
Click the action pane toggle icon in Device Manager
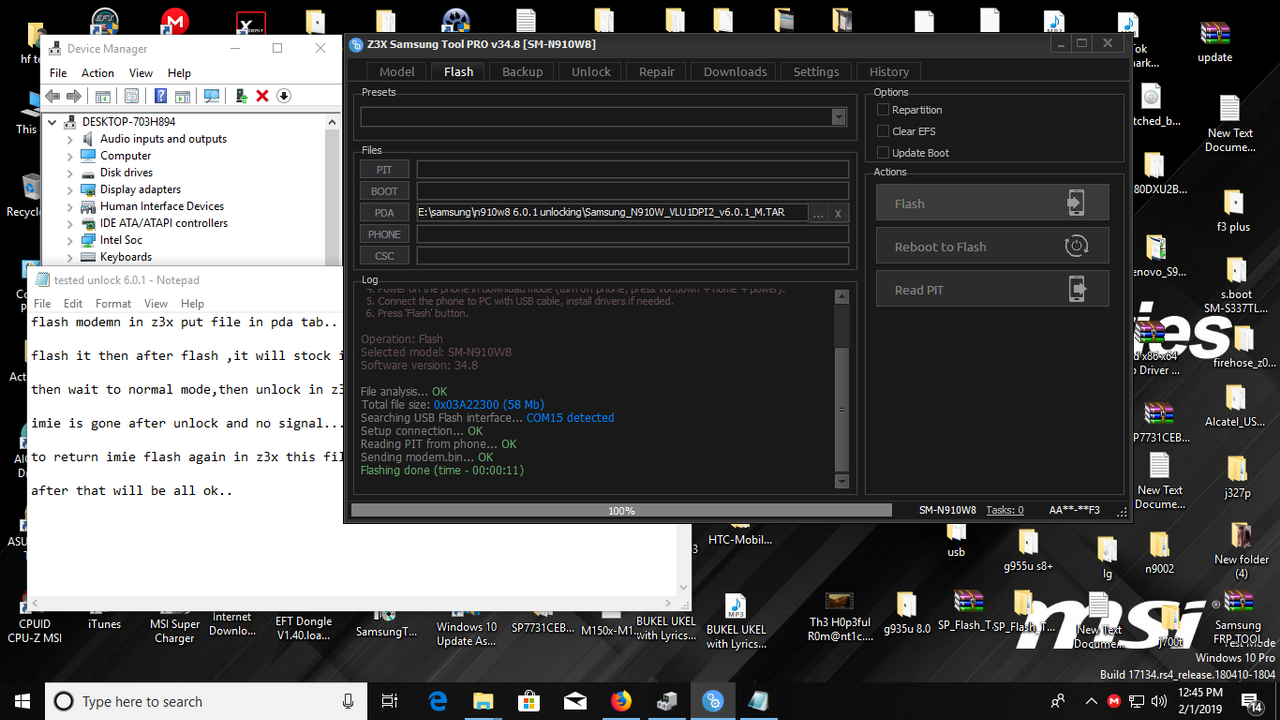click(x=182, y=96)
